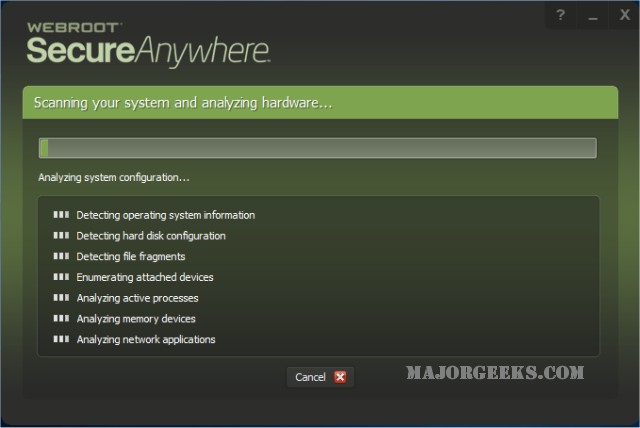The height and width of the screenshot is (428, 640).
Task: Click the status icon beside Detecting hard disk configuration
Action: point(60,236)
